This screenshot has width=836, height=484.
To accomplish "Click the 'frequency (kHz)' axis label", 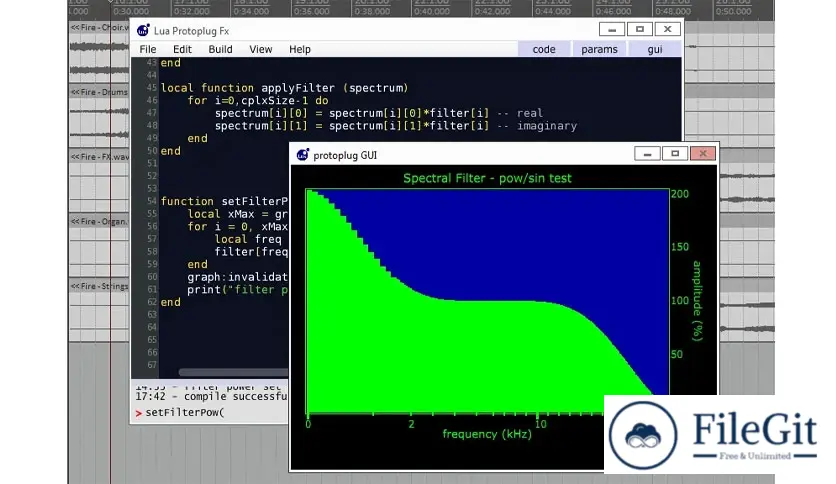I will (487, 434).
